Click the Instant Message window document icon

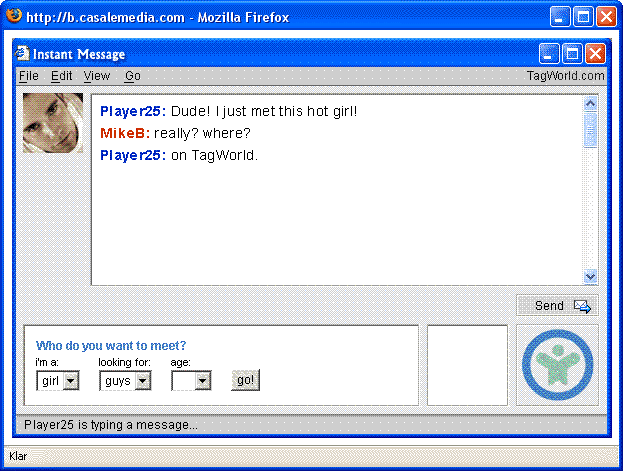click(x=22, y=53)
